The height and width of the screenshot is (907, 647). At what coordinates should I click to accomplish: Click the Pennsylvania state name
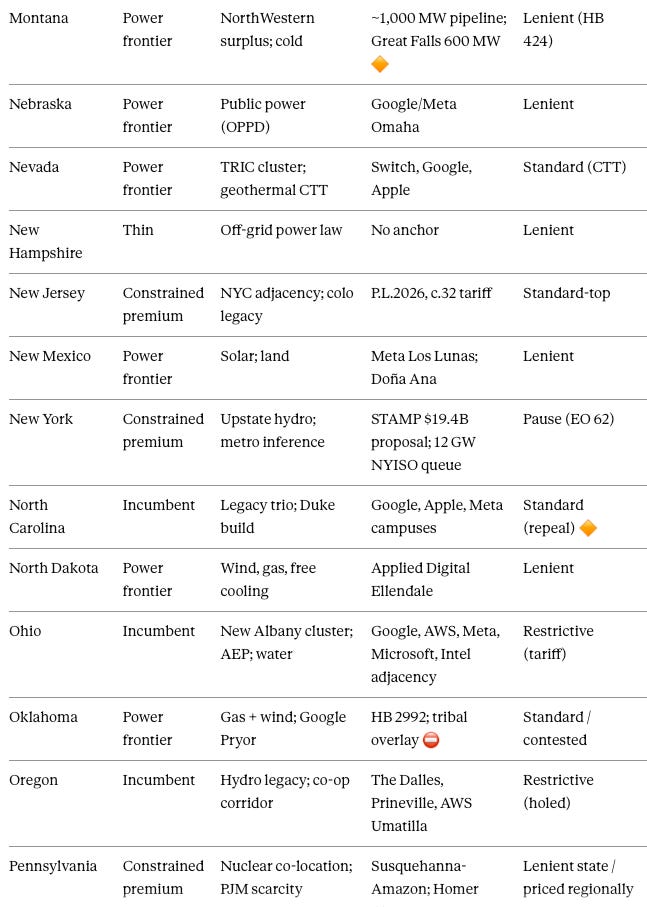point(53,867)
